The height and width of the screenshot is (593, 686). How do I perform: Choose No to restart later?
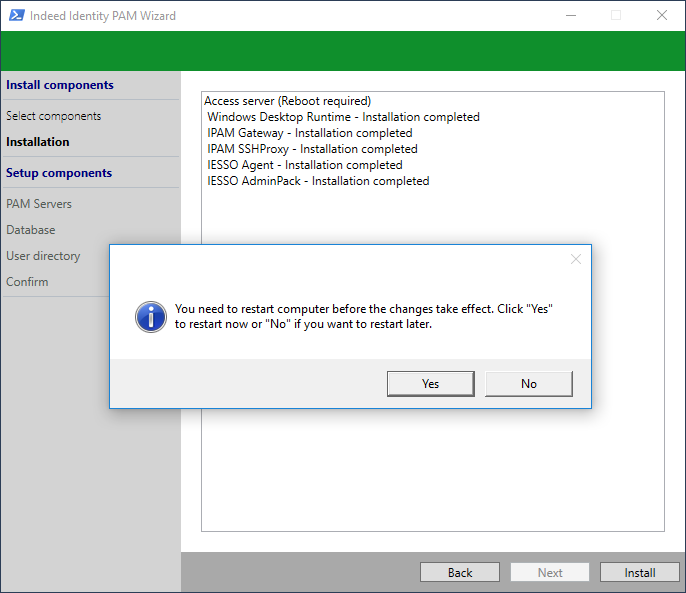pos(528,384)
